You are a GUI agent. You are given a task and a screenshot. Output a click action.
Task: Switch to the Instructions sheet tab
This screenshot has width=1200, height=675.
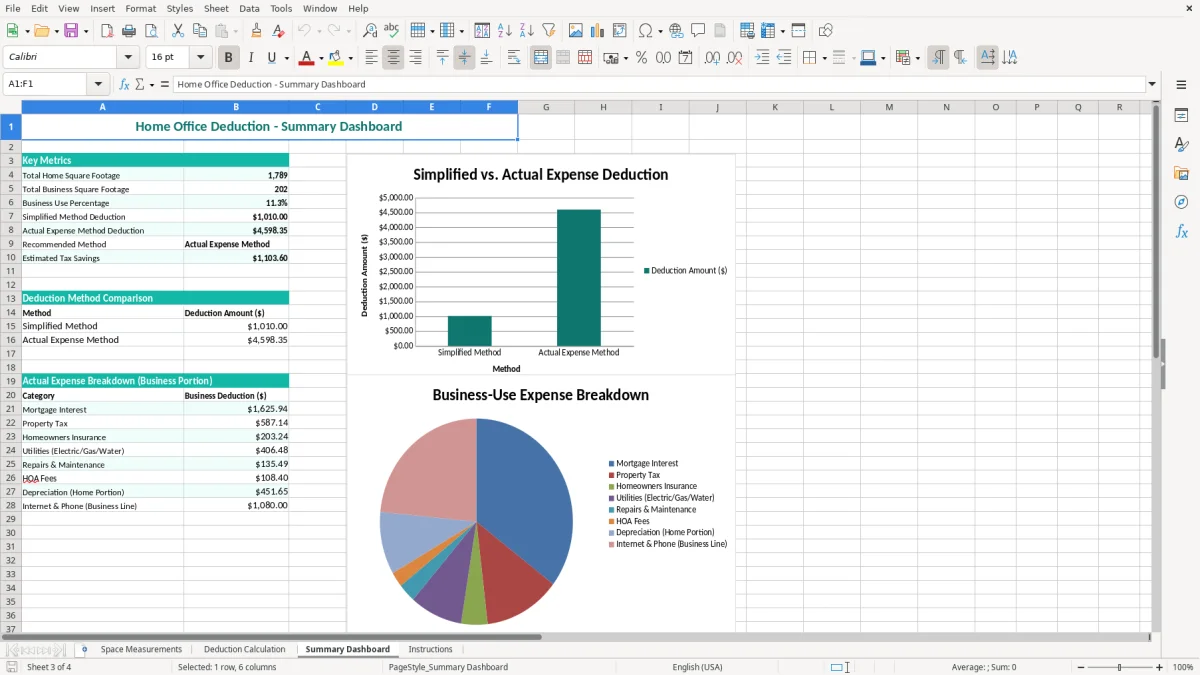click(430, 649)
